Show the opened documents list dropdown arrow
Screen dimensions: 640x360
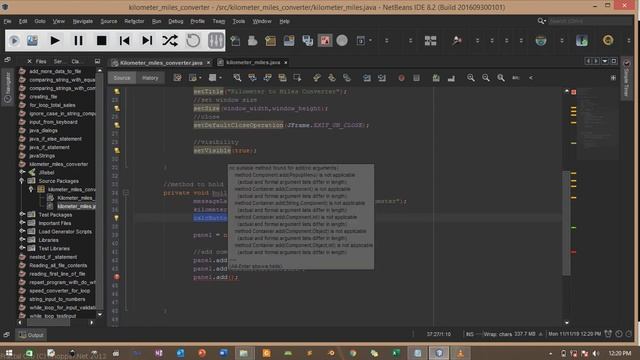click(x=605, y=61)
